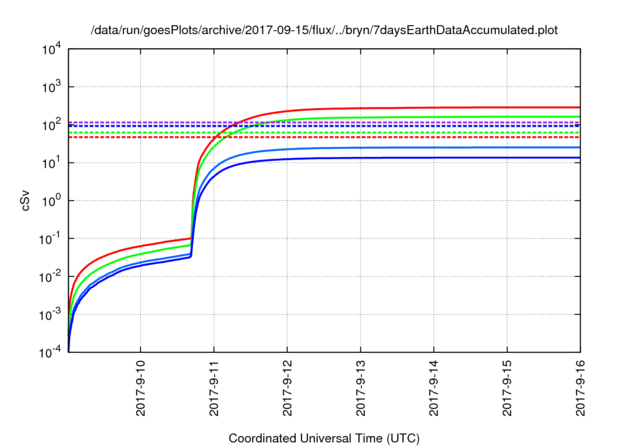Viewport: 640px width, 448px height.
Task: Click the 10^0 y-axis tick label
Action: (51, 201)
